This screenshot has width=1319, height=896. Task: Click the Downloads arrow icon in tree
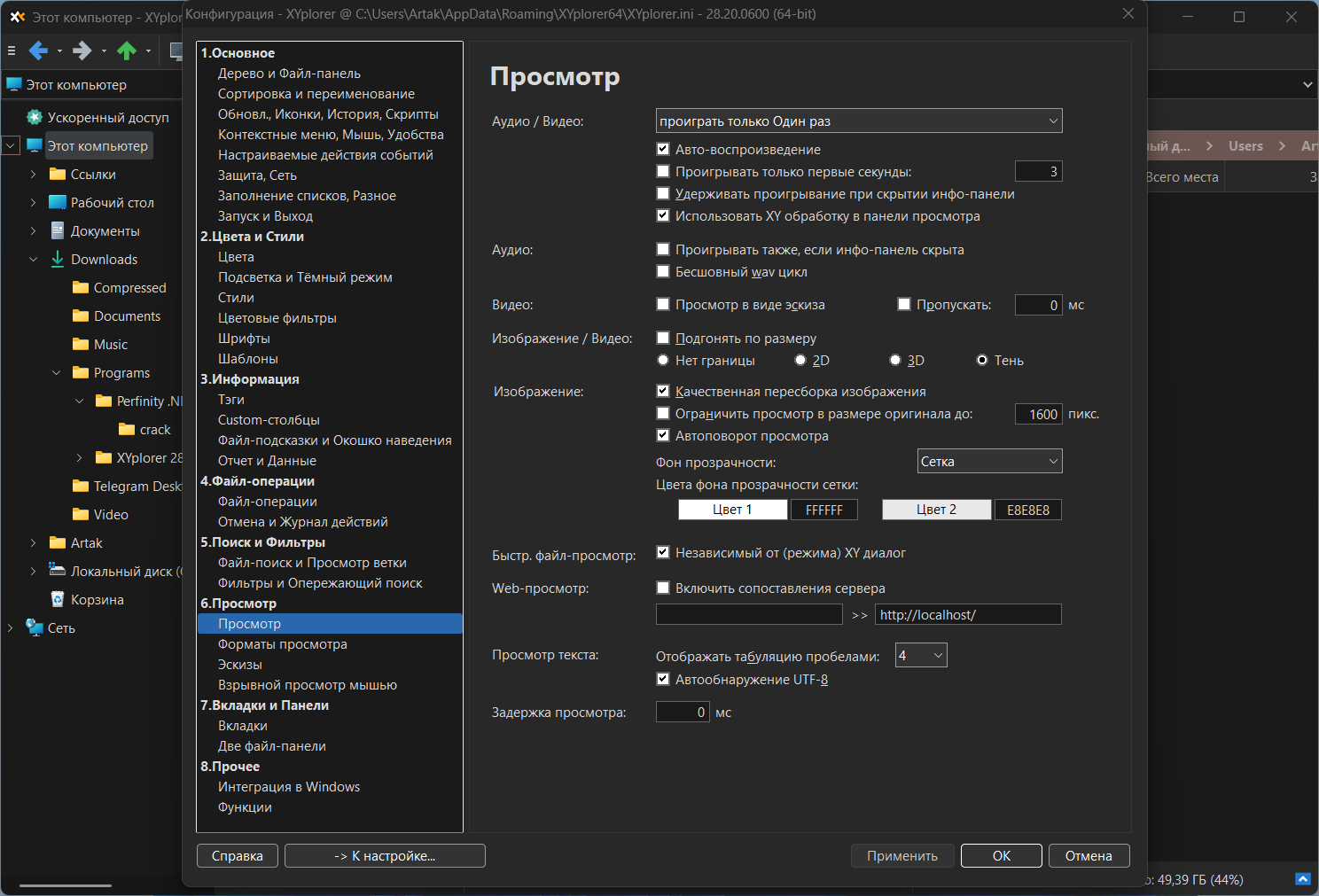58,259
